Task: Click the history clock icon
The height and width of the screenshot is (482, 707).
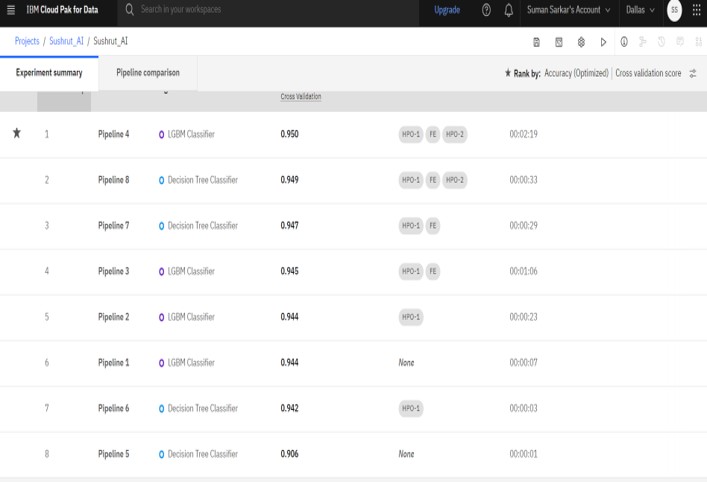Action: pyautogui.click(x=661, y=42)
